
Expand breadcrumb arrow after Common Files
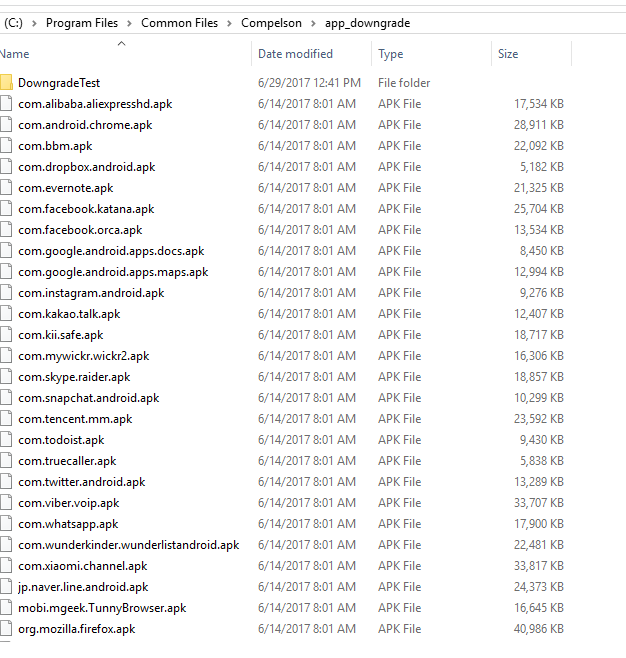[230, 23]
